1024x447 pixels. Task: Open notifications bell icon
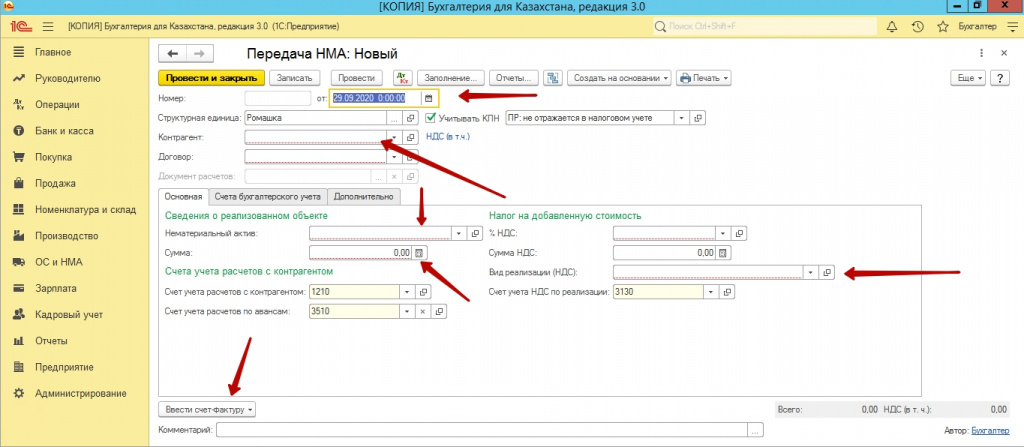(891, 27)
